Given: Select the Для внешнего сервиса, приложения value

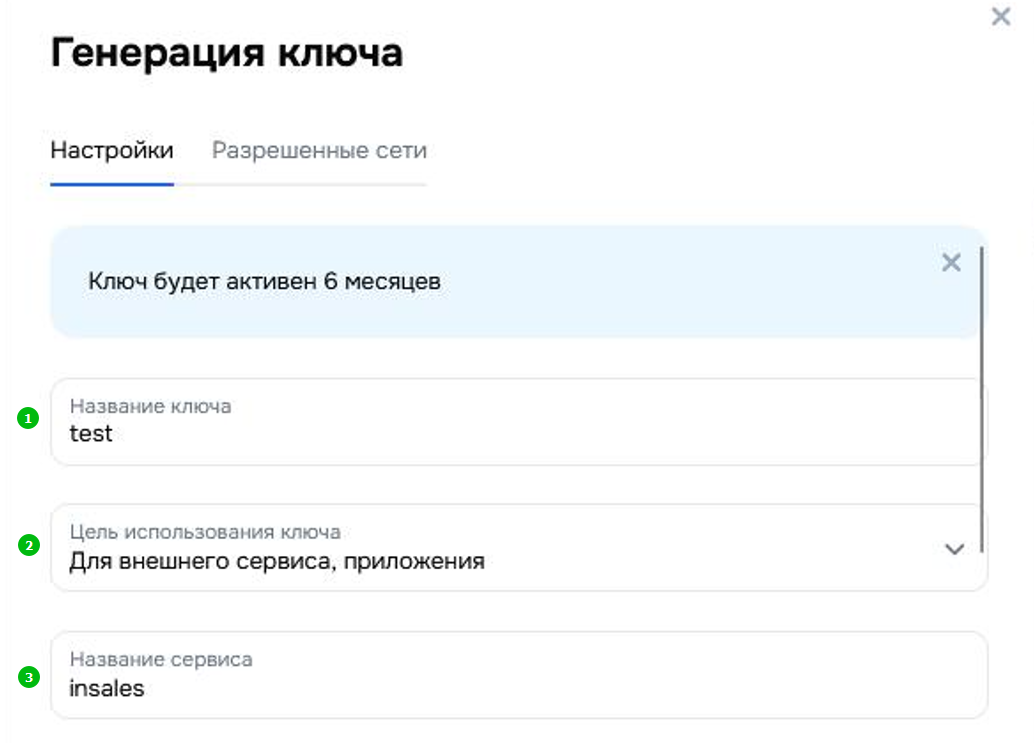Looking at the screenshot, I should [276, 561].
